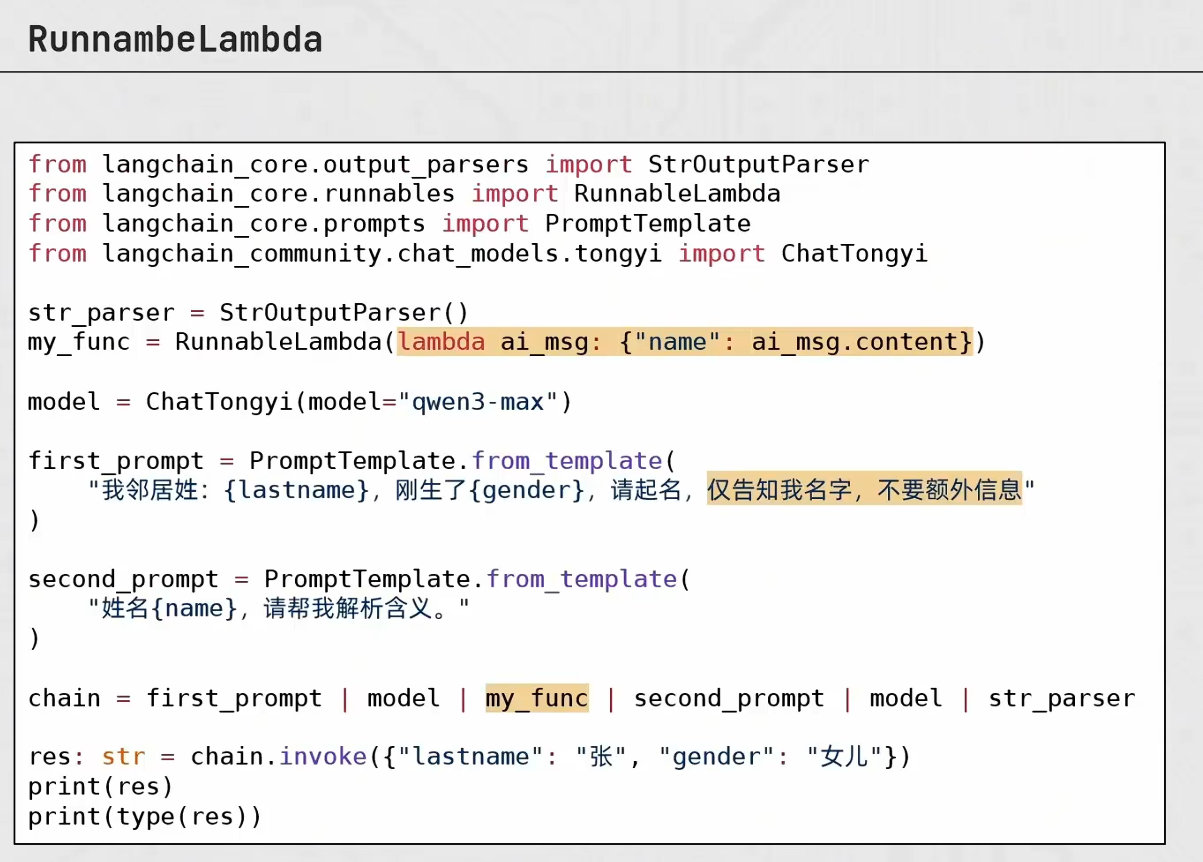Click second_prompt in the chain pipeline

[x=729, y=698]
